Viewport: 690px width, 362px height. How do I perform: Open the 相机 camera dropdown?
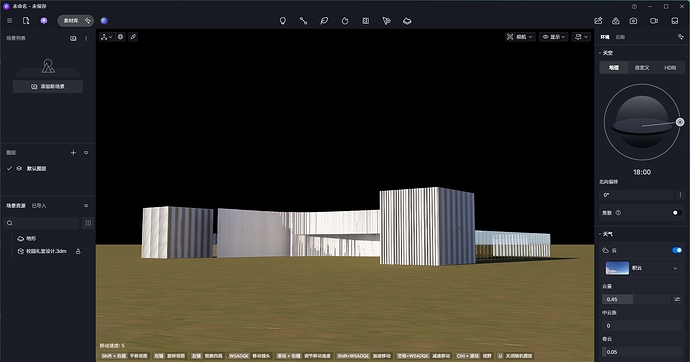[x=520, y=37]
